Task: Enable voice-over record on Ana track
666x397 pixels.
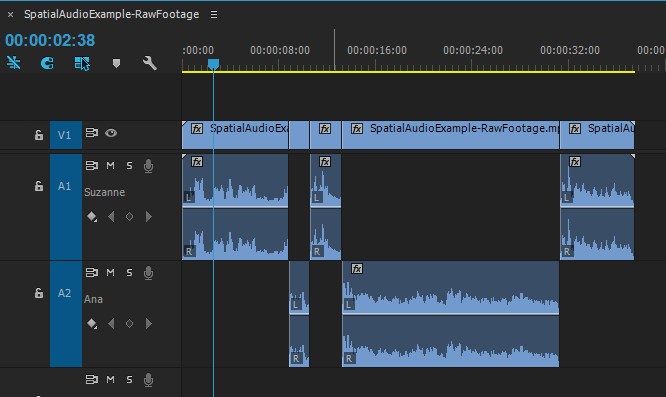Action: point(148,273)
